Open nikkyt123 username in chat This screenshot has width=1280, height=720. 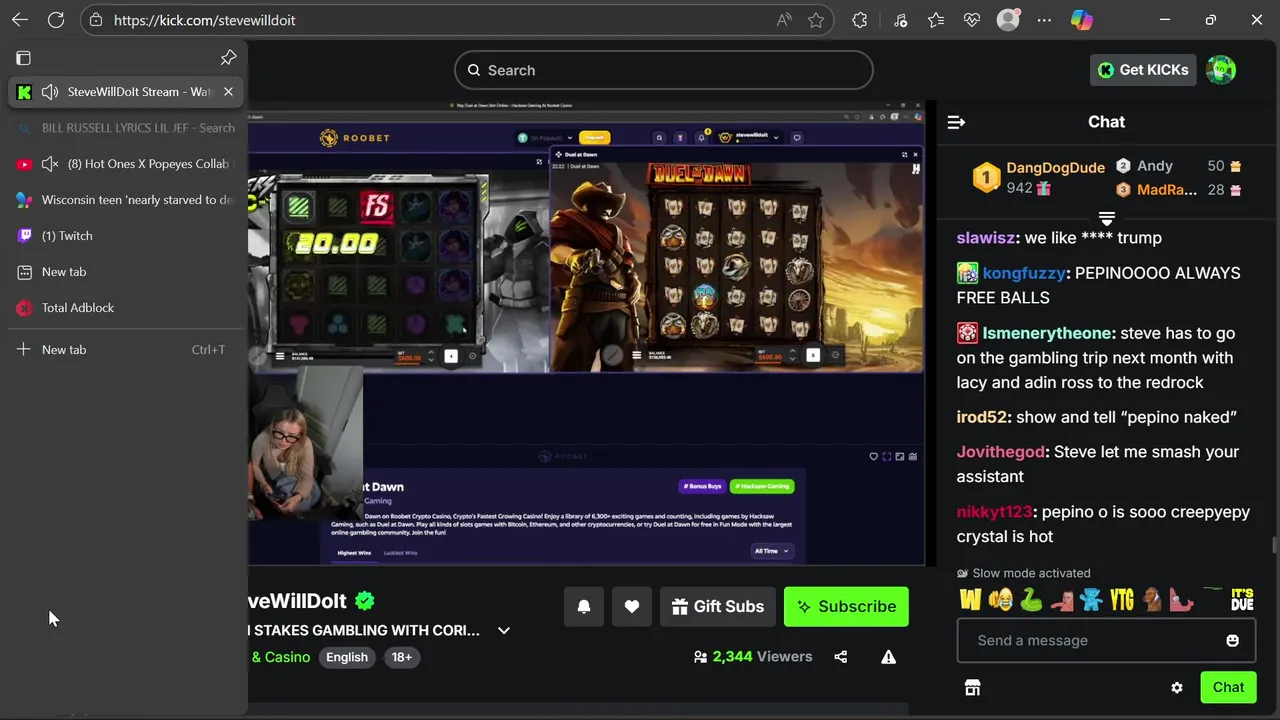coord(993,512)
